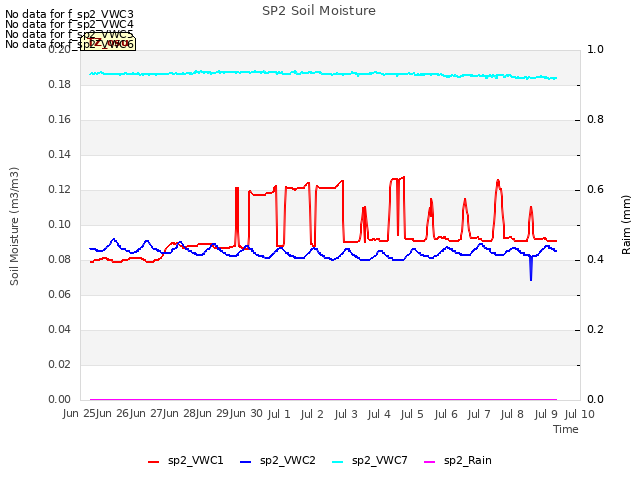The width and height of the screenshot is (640, 480).
Task: Click the Jul 6 date tick label
Action: (x=446, y=414)
